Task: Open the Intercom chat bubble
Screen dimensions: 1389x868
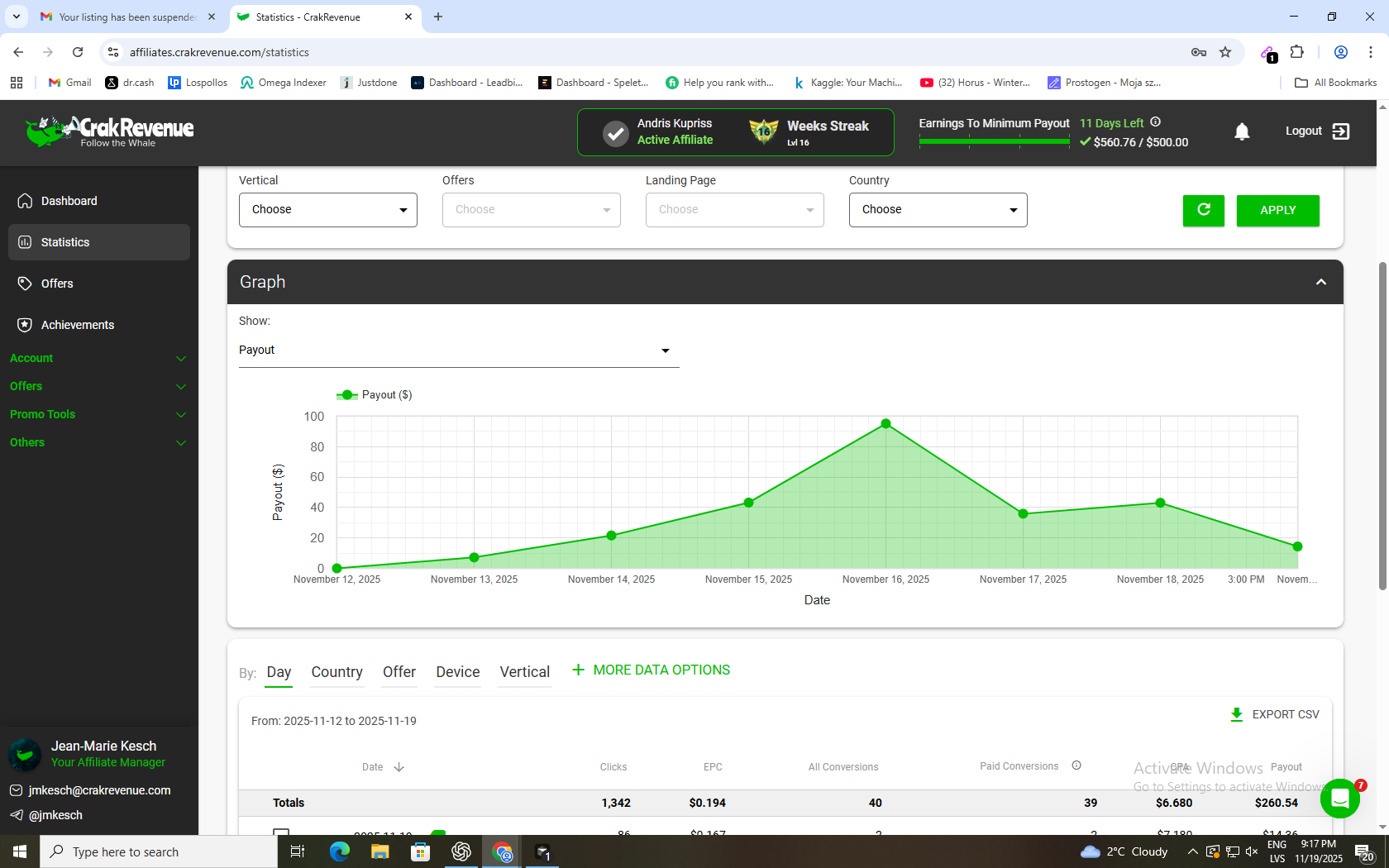Action: coord(1340,799)
